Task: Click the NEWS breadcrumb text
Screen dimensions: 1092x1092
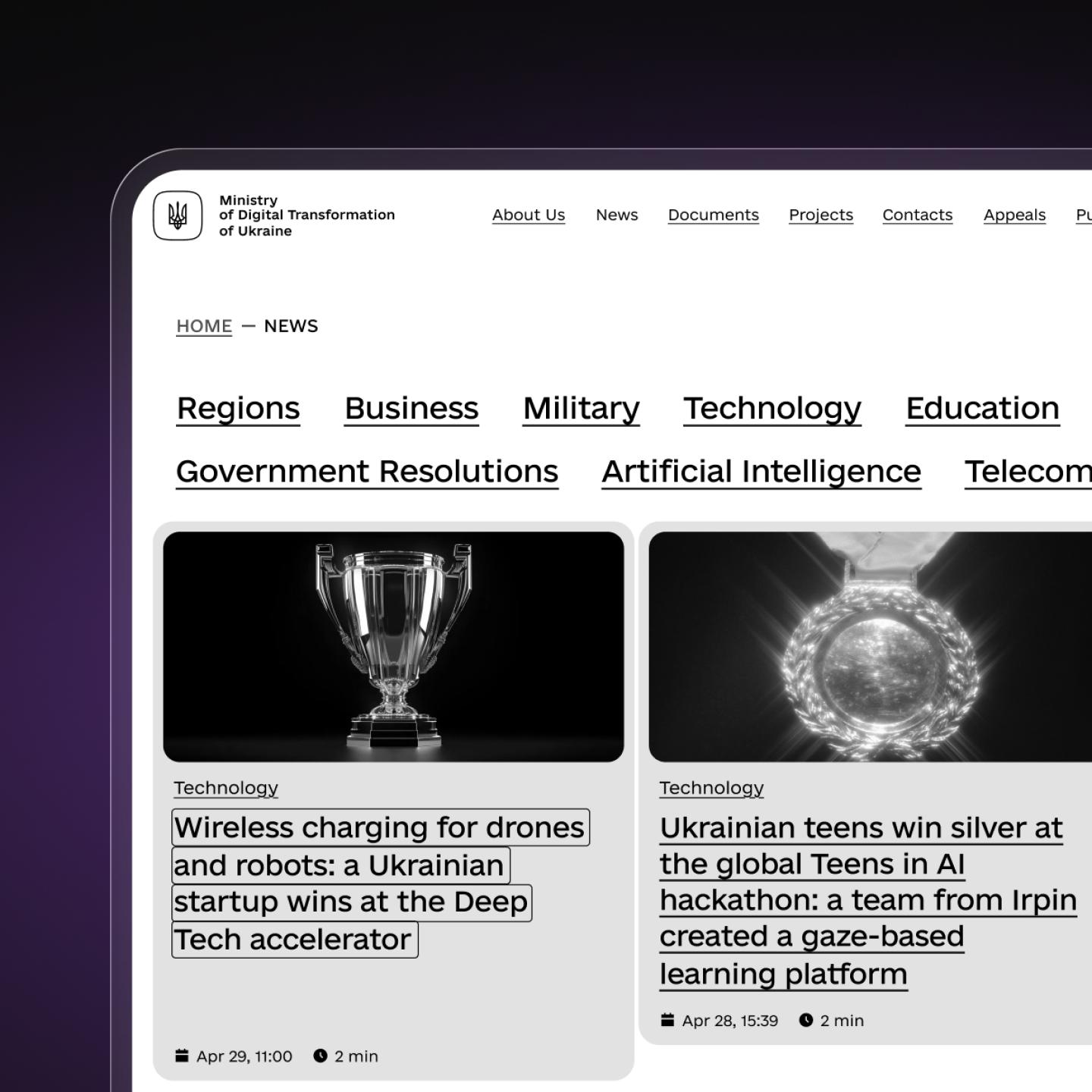Action: click(291, 326)
